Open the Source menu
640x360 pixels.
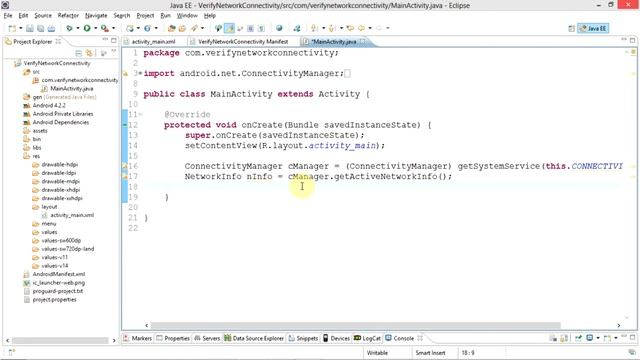point(43,16)
